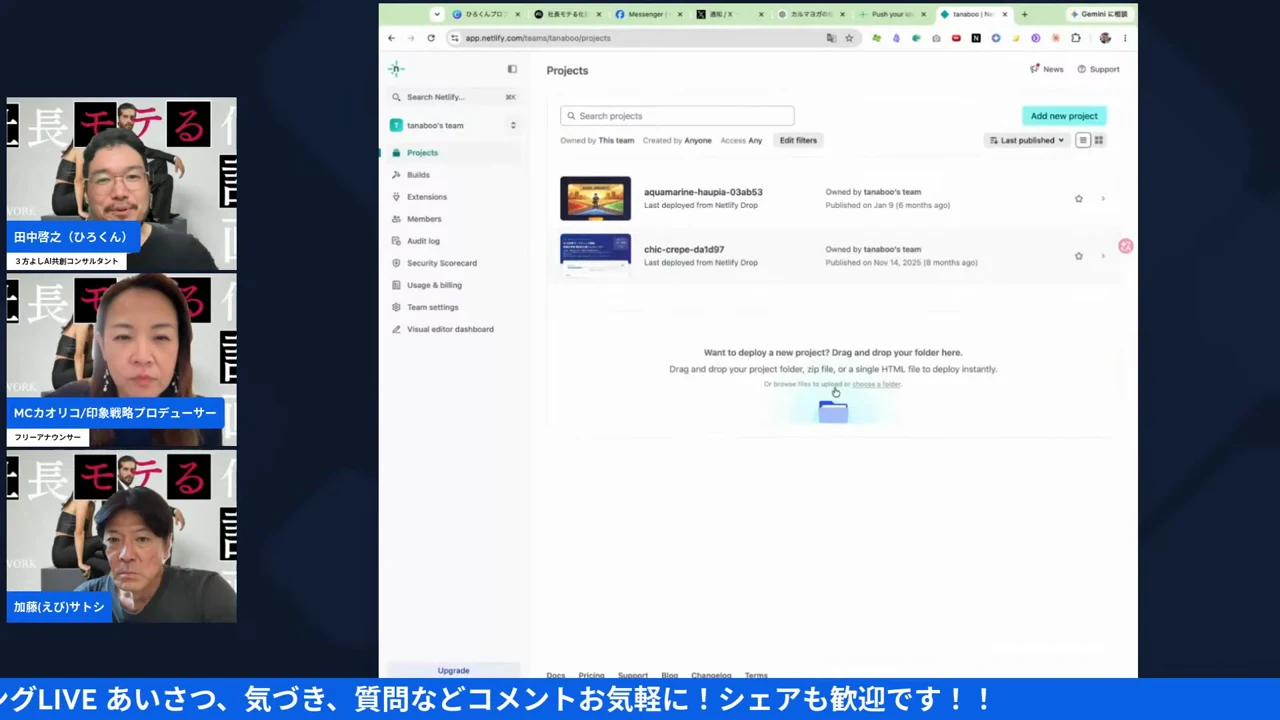Open aquamarine-haupia-03ab53 row chevron
The width and height of the screenshot is (1280, 720).
[1103, 198]
